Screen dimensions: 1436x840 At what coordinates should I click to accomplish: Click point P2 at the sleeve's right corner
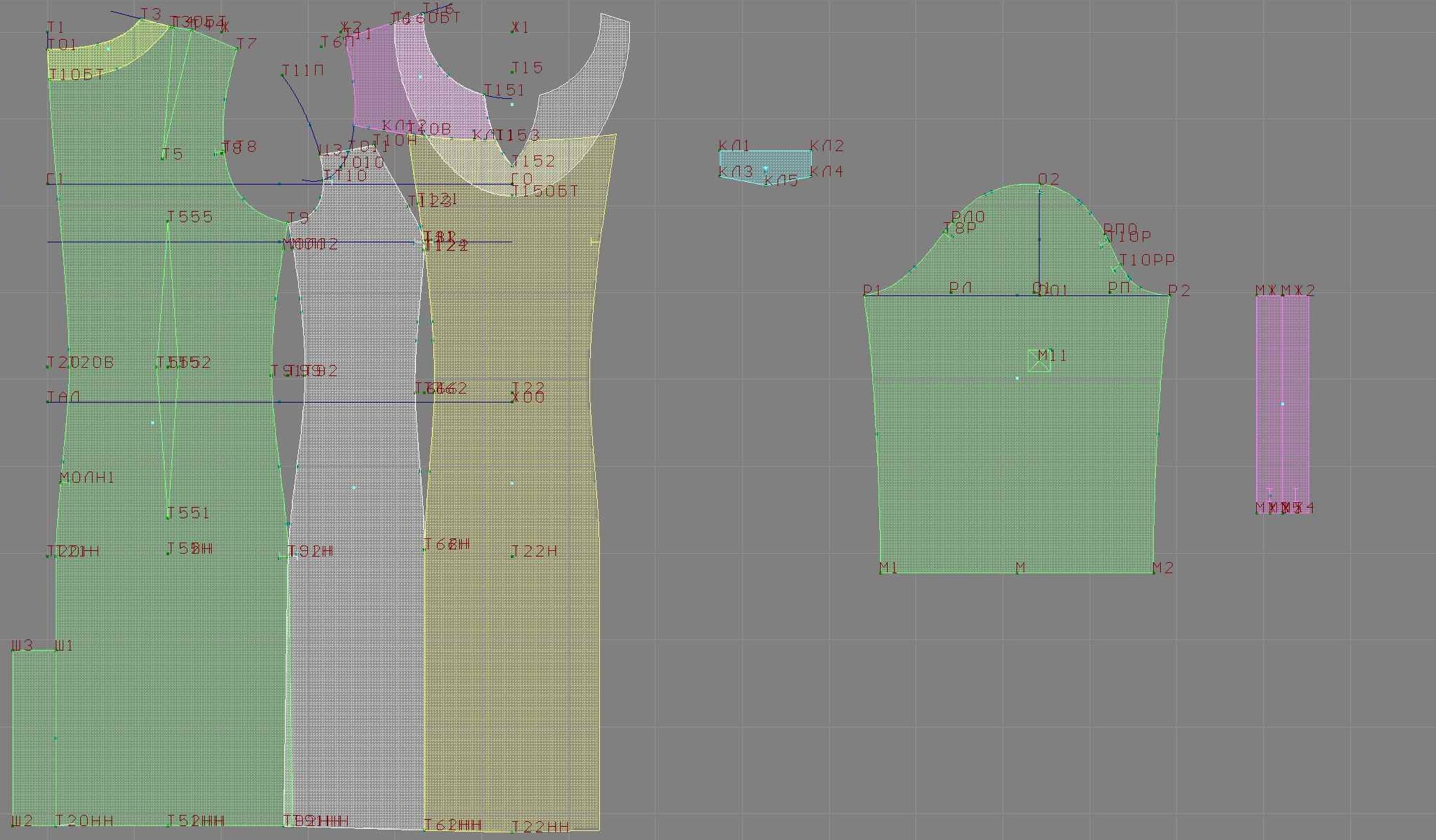1169,295
